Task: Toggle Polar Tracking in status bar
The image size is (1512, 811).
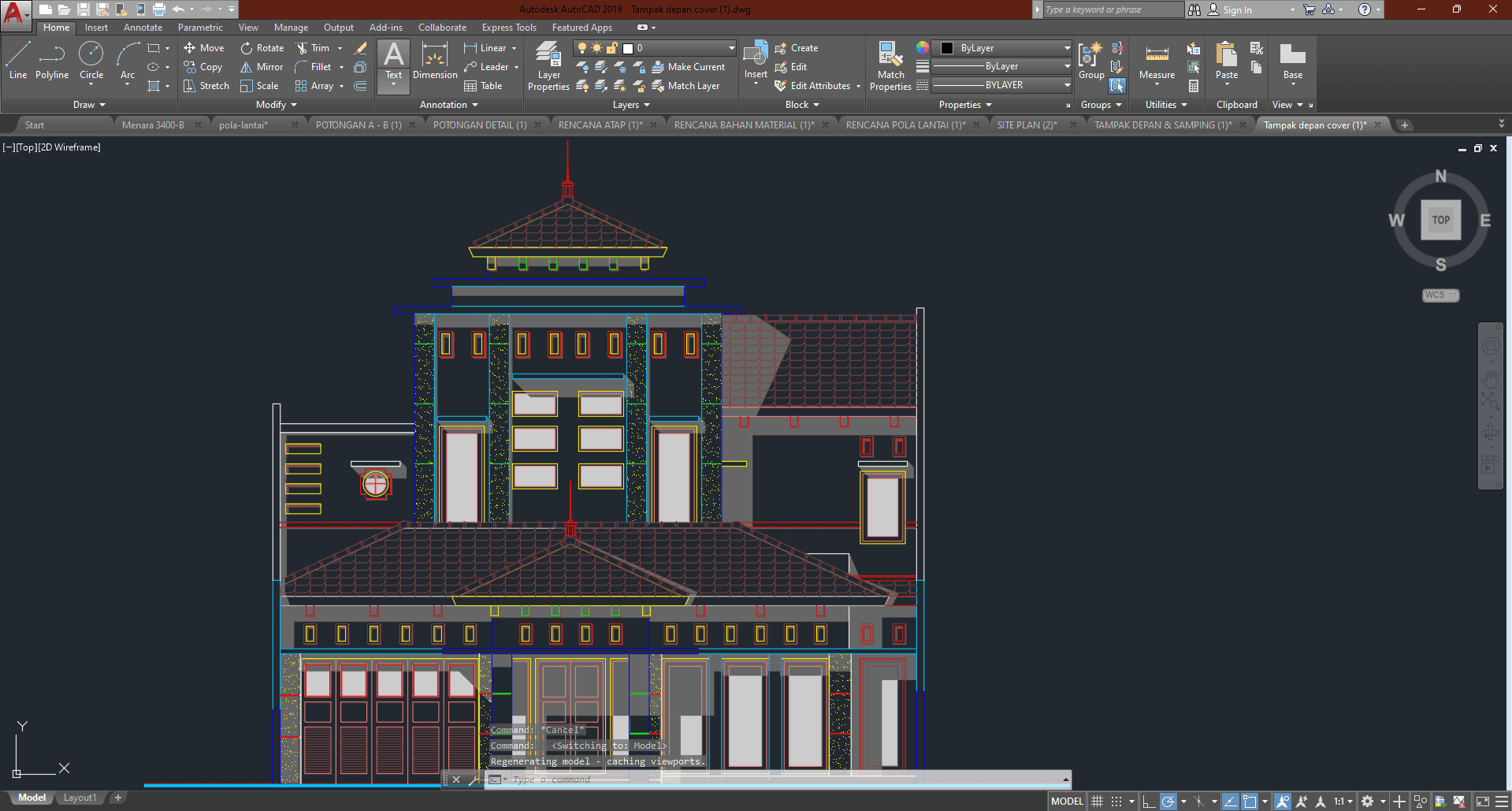Action: (x=1168, y=802)
